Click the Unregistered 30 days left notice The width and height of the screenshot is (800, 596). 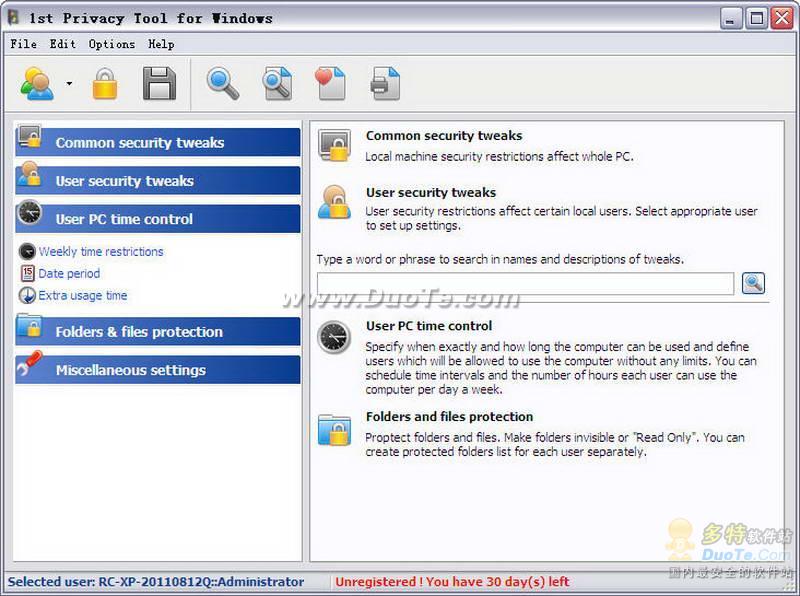[452, 582]
